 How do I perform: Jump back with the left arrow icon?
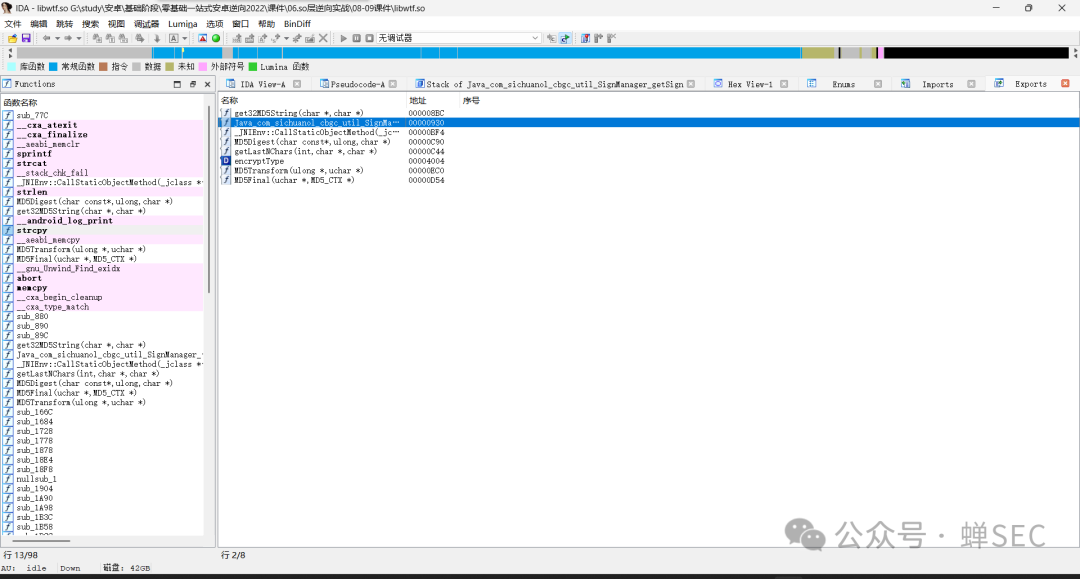tap(46, 39)
